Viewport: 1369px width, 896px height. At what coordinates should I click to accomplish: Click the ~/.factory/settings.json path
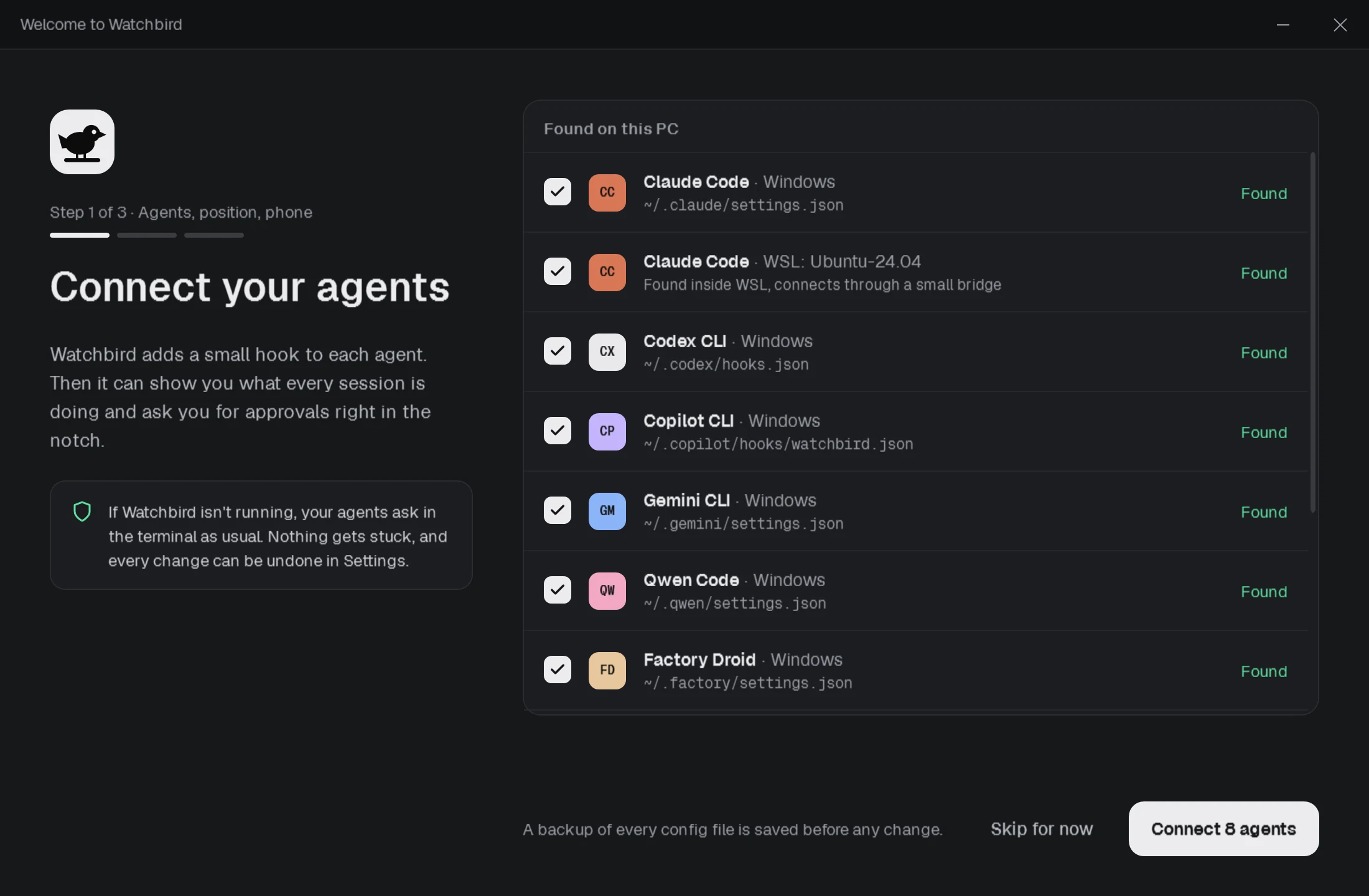[748, 683]
